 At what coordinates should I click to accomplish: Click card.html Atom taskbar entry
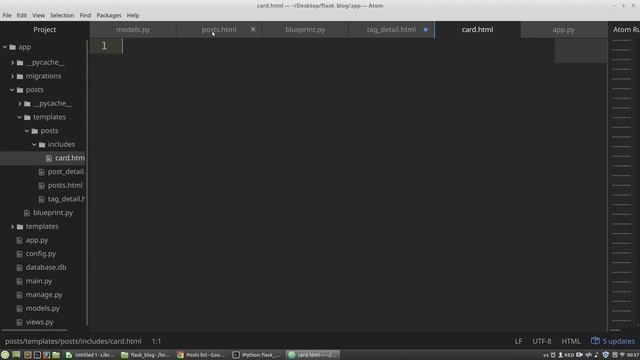312,355
